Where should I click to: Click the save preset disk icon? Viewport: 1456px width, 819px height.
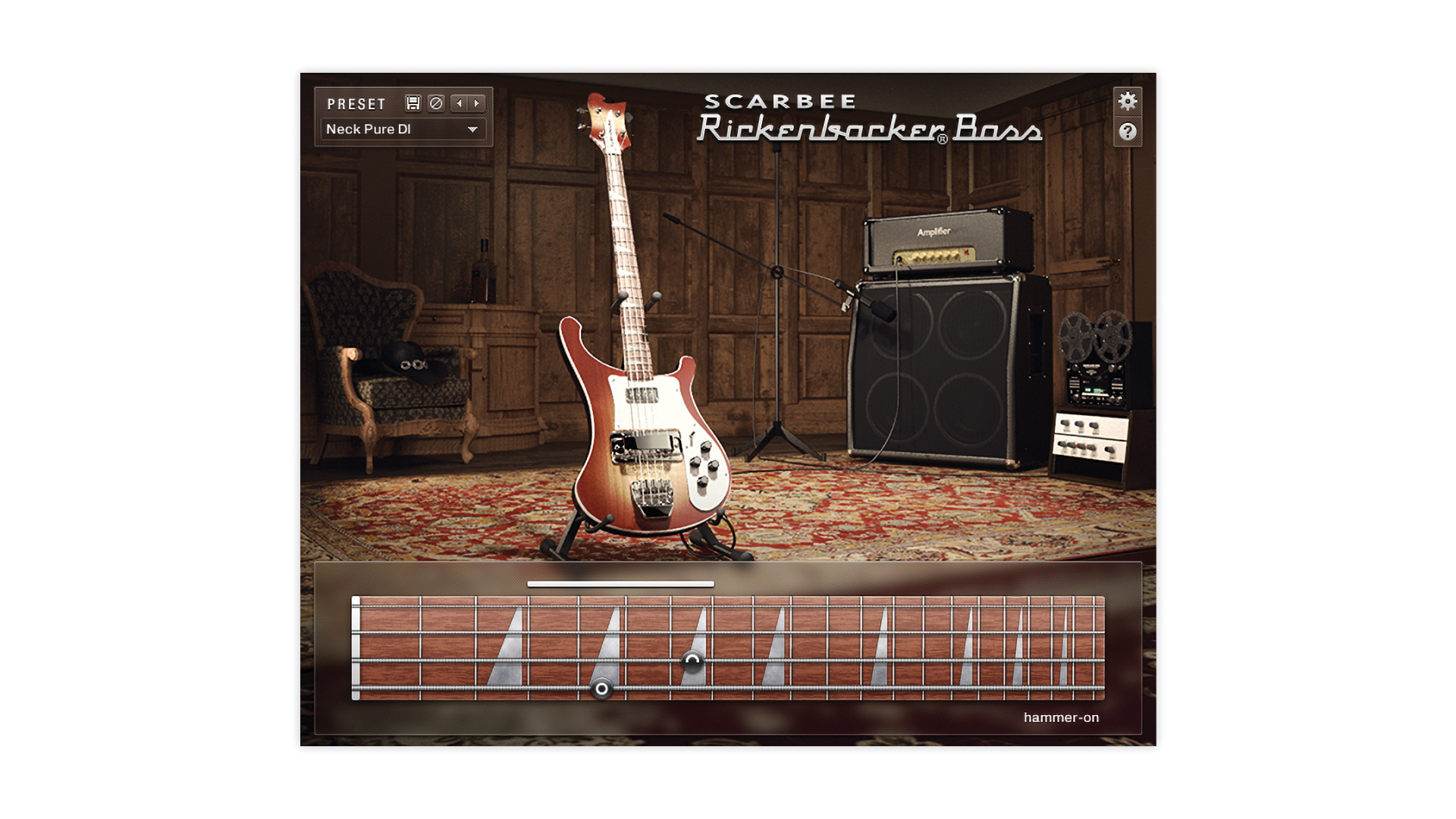click(x=413, y=103)
